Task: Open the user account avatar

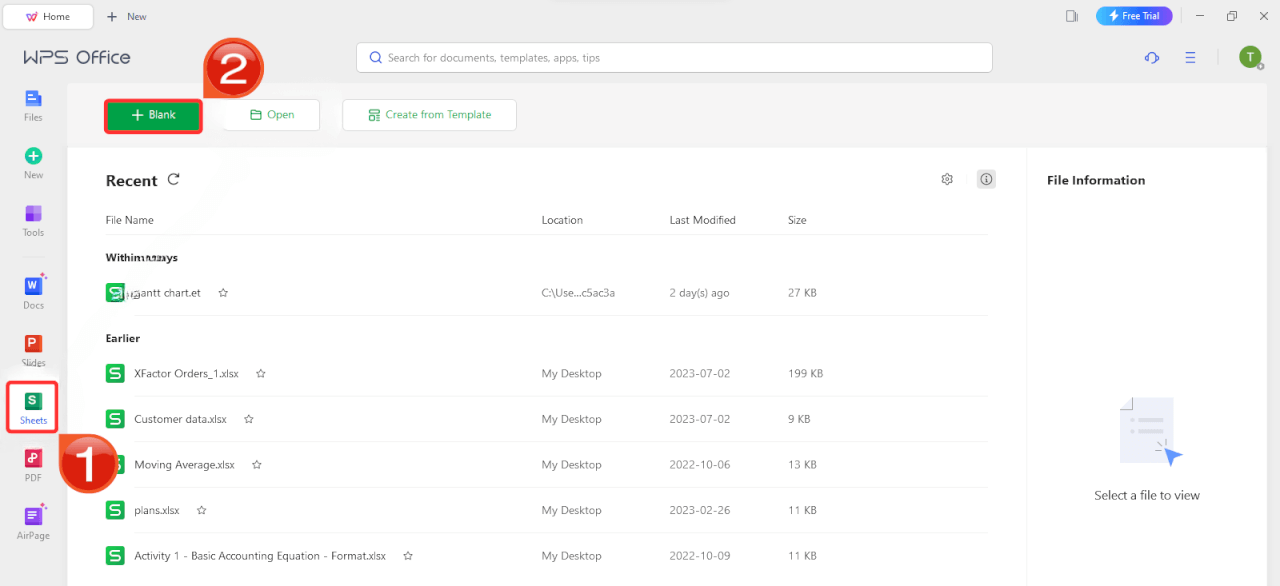Action: (x=1250, y=57)
